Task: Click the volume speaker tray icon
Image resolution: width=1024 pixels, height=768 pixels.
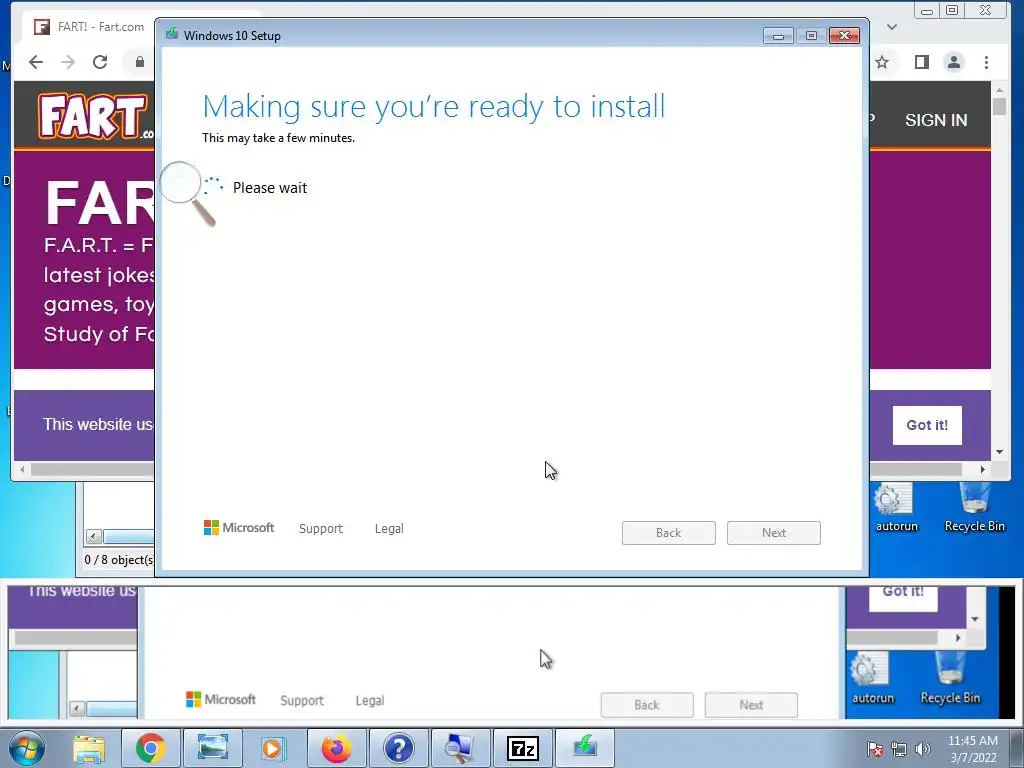Action: (x=923, y=749)
